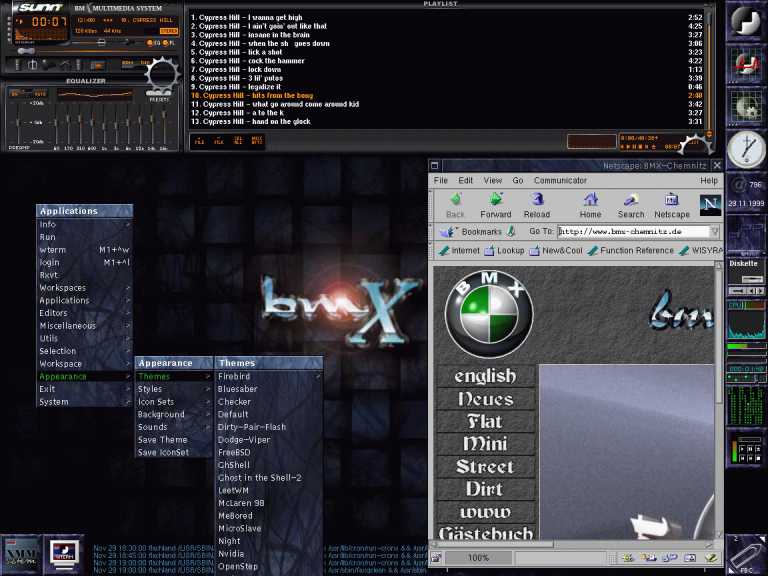Open the File menu in Netscape
This screenshot has height=576, width=768.
(441, 180)
